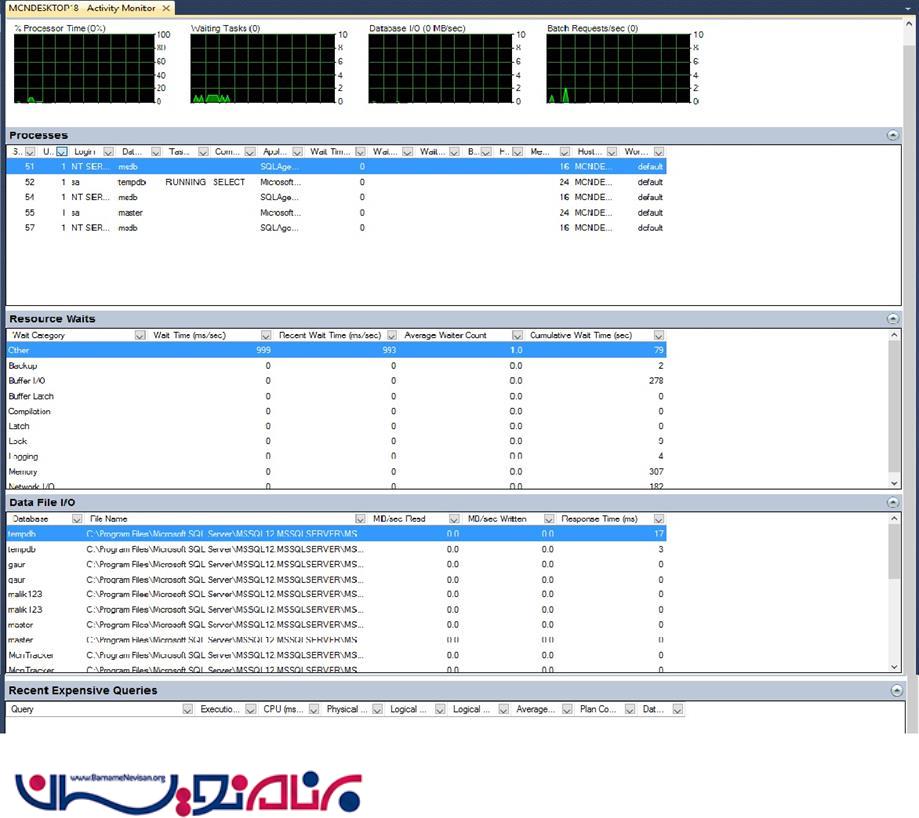Click the Database I/O graph

point(440,68)
